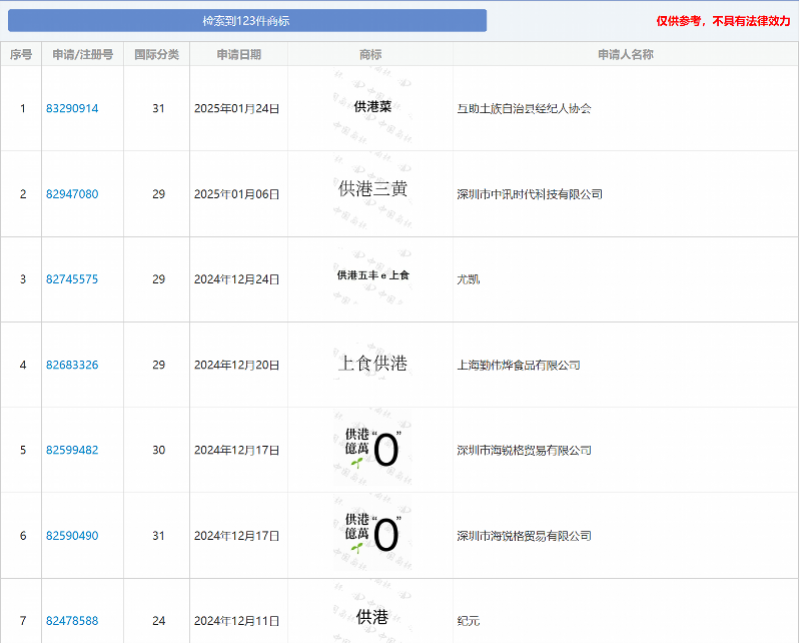Click class 31 in row 1
800x643 pixels.
pos(158,108)
